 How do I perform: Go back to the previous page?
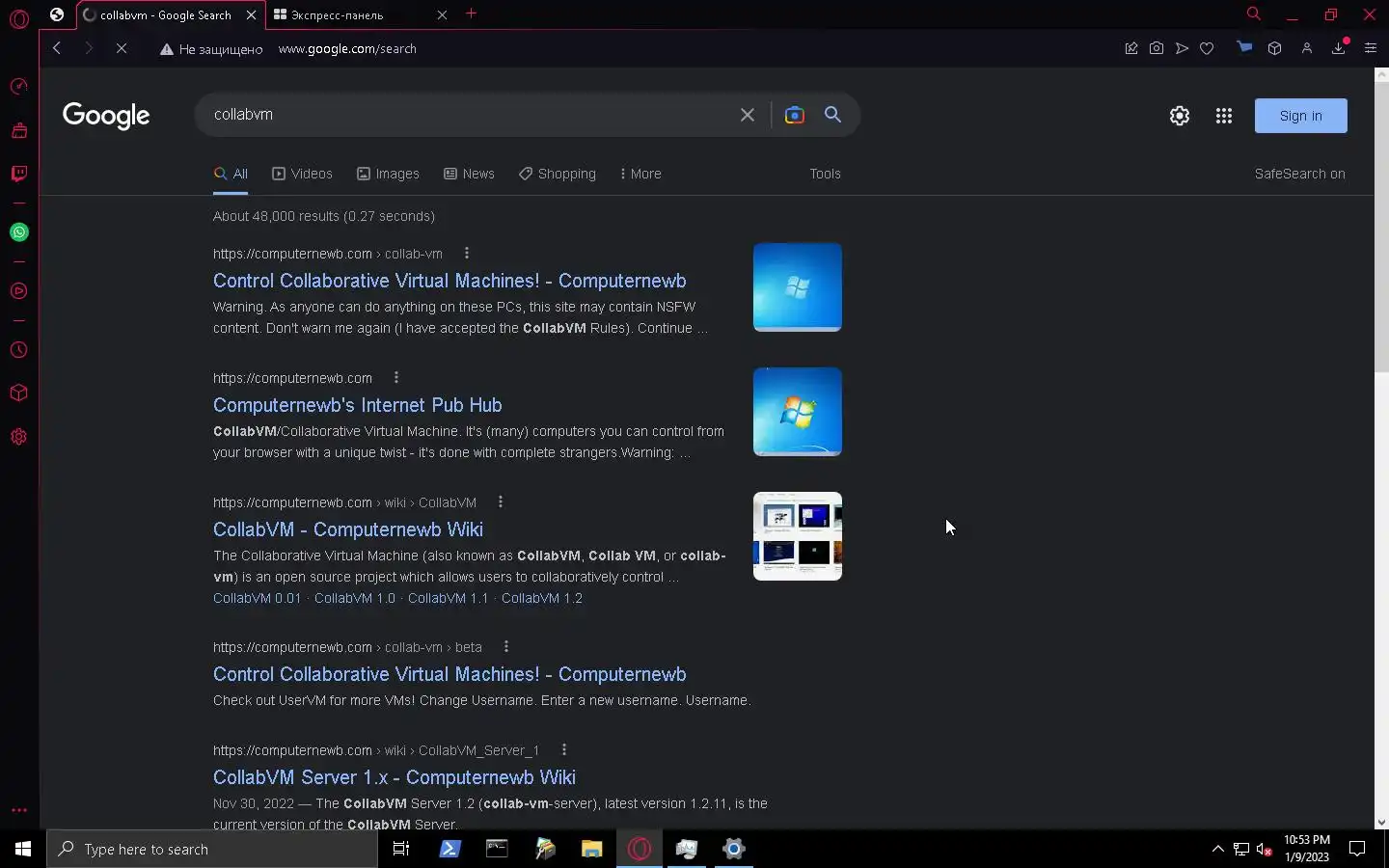[x=57, y=48]
